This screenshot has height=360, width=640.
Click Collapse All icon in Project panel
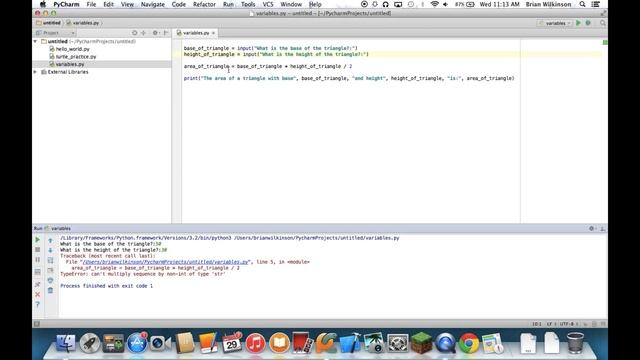143,33
